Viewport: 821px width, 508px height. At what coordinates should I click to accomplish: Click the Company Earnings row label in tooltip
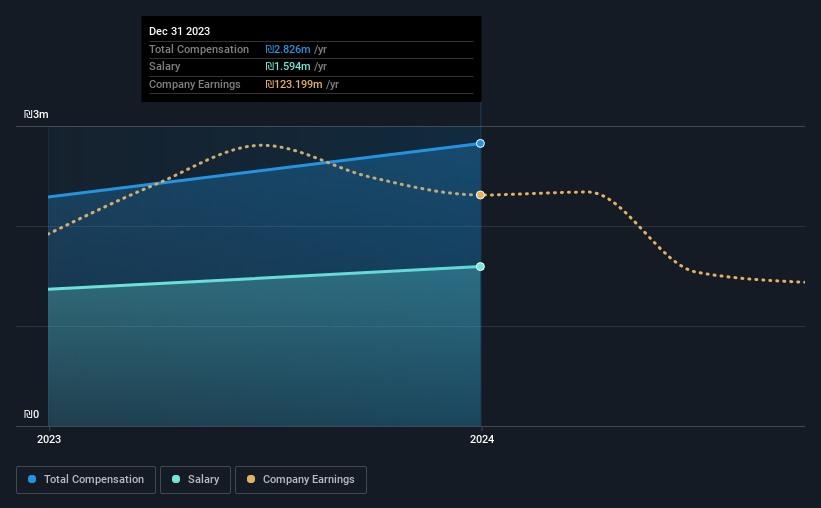(195, 84)
